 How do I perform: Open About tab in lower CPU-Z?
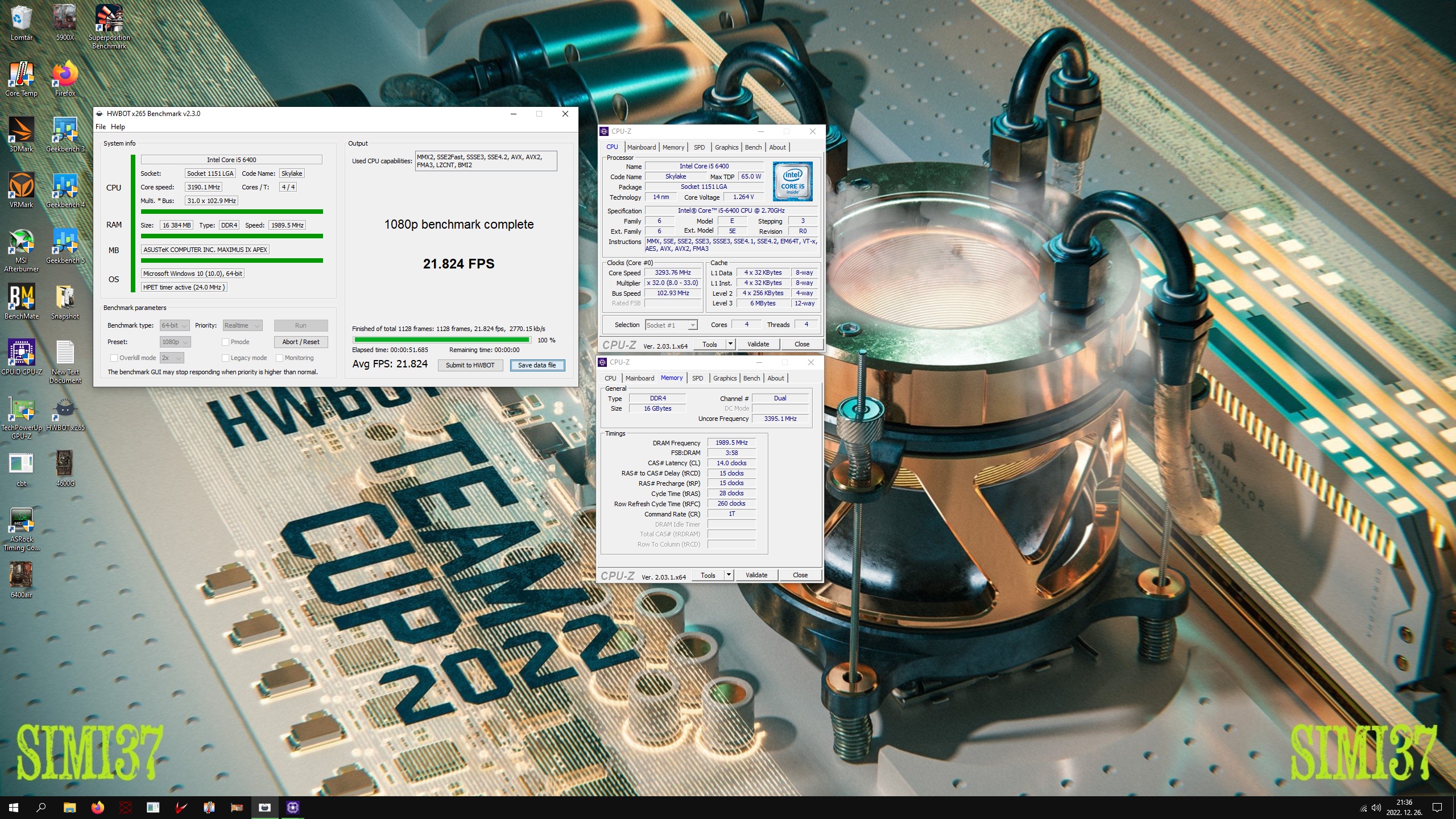(776, 378)
